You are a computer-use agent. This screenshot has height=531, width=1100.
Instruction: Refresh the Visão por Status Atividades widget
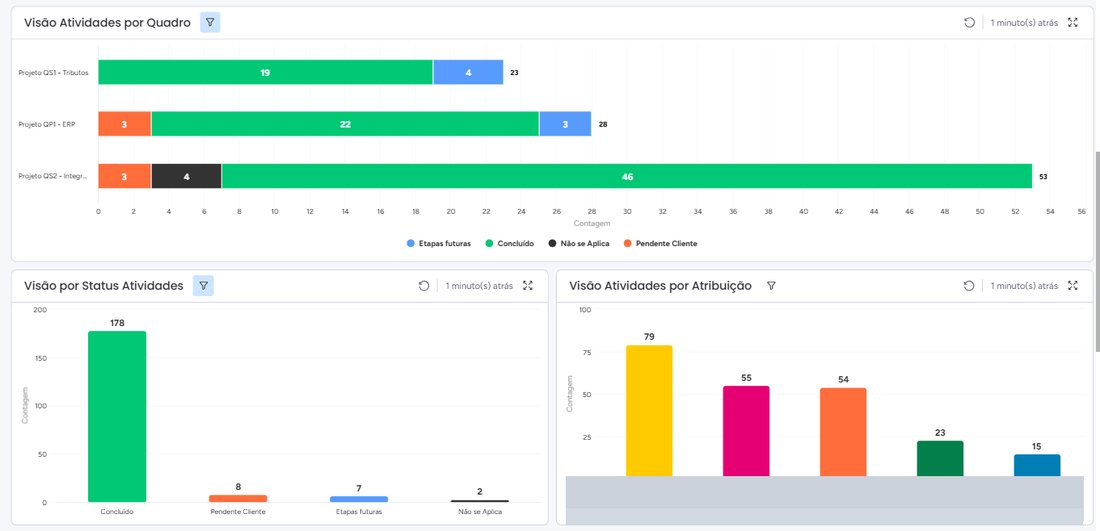424,285
